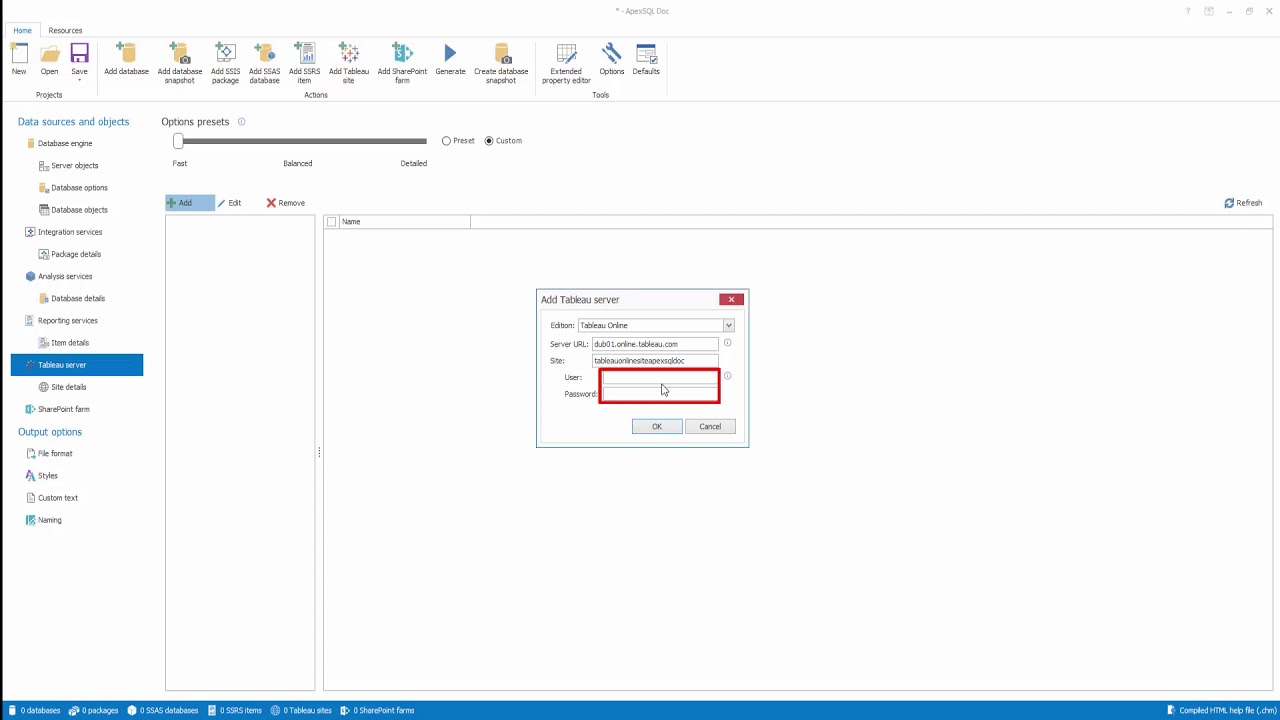The width and height of the screenshot is (1280, 720).
Task: Click info icon next to User field
Action: coord(727,376)
